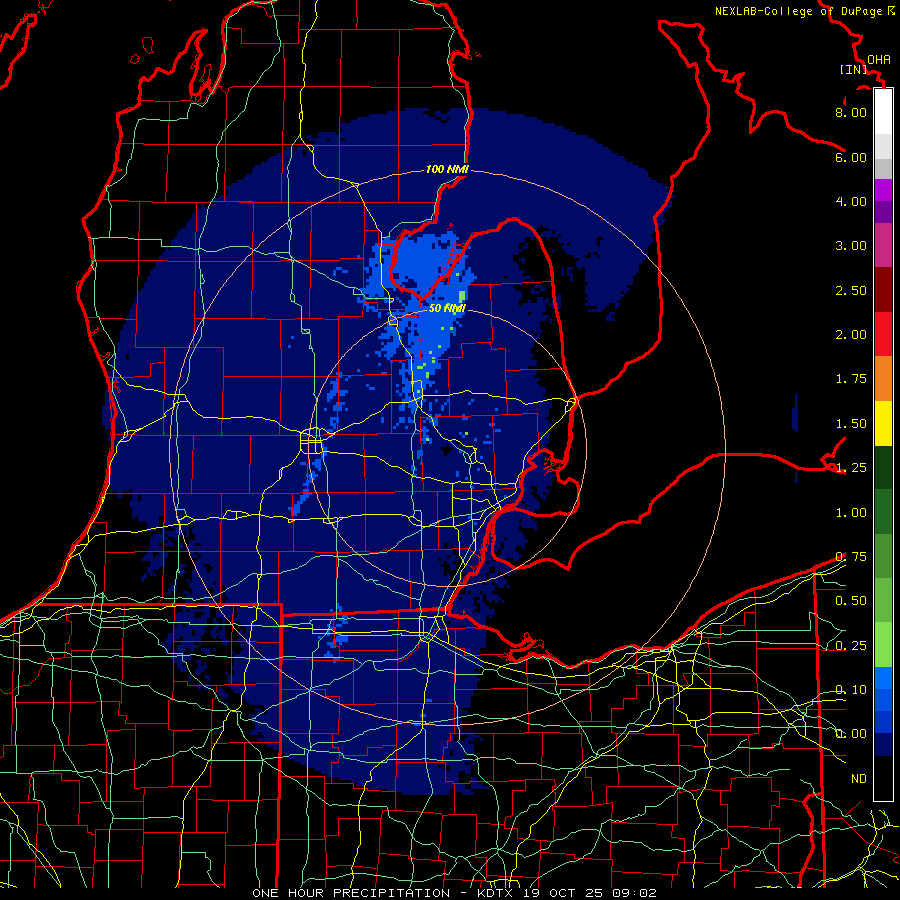Pick the magenta swatch in the color scale
This screenshot has width=900, height=900.
tap(883, 190)
